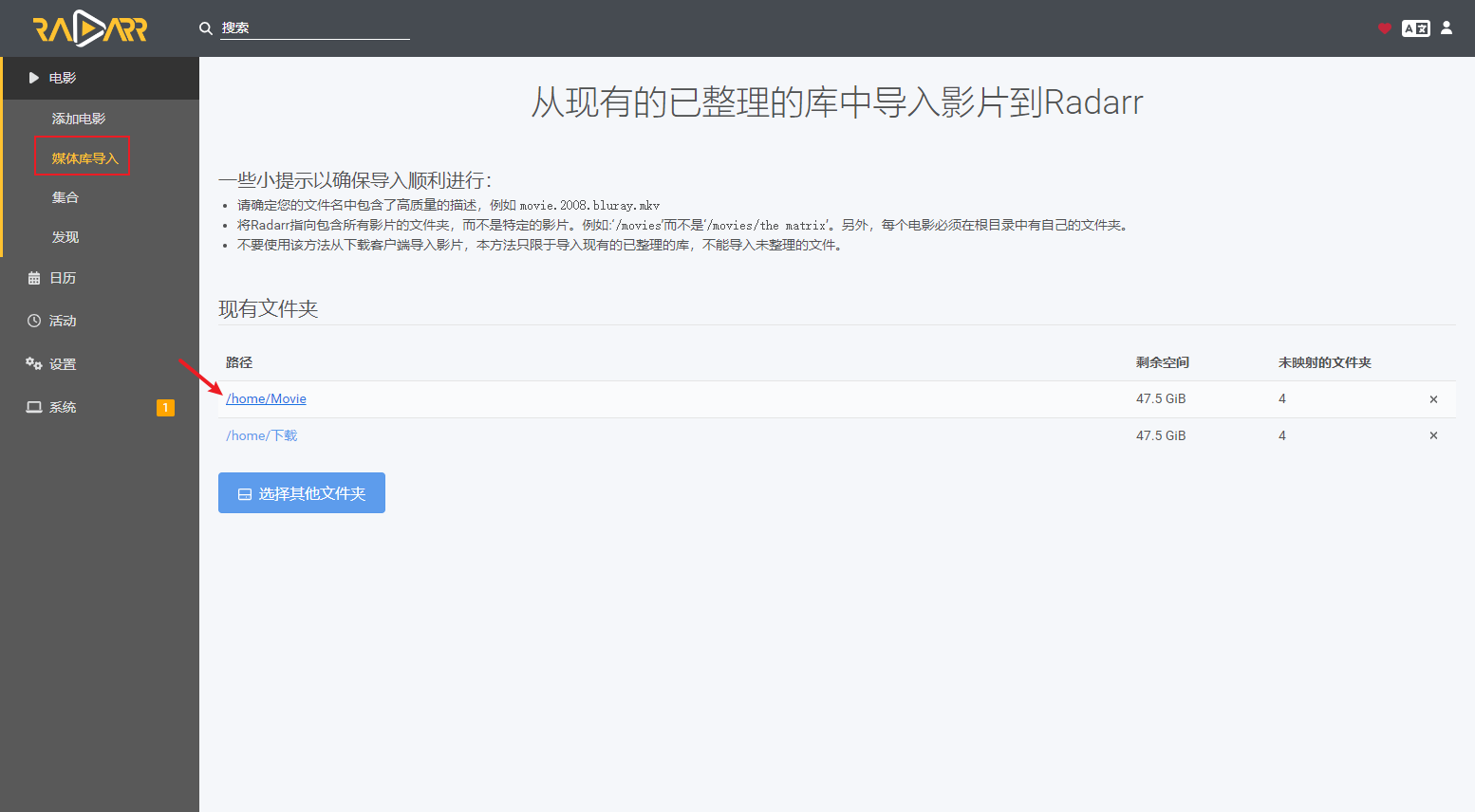The width and height of the screenshot is (1475, 812).
Task: Click the Radarr logo
Action: [x=90, y=28]
